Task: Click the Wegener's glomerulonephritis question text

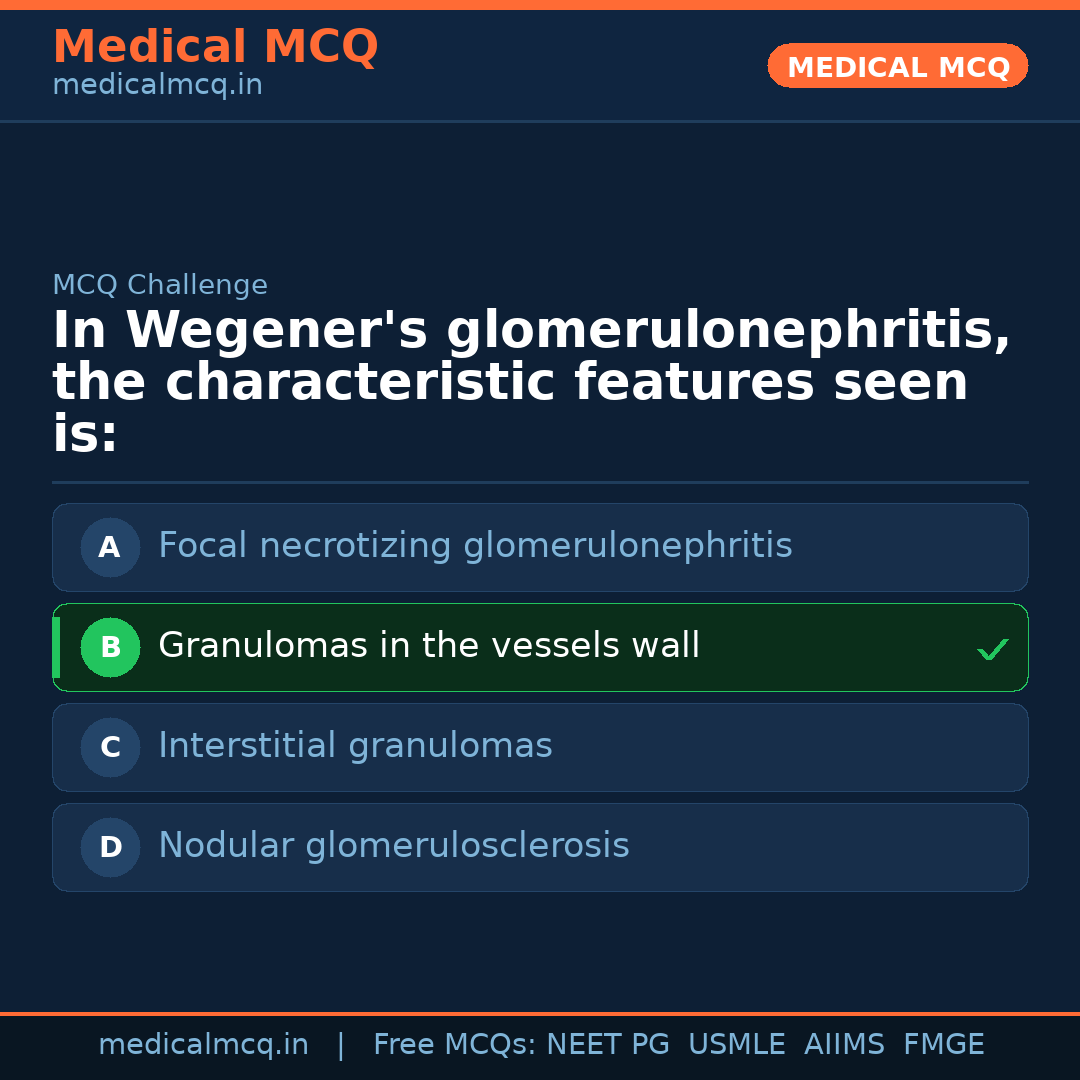Action: coord(530,383)
